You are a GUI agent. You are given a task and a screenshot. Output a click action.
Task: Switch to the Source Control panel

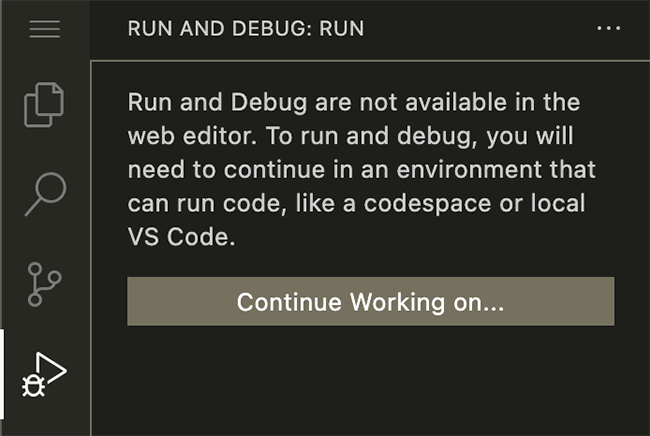44,284
